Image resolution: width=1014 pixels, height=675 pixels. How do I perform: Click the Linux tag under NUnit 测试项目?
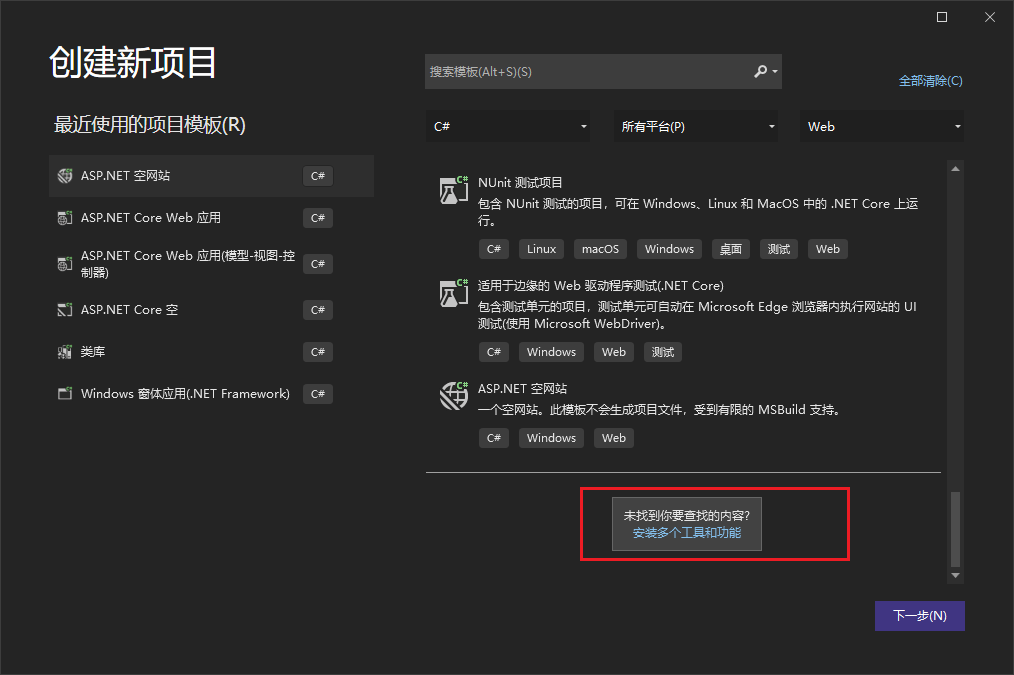[x=541, y=249]
